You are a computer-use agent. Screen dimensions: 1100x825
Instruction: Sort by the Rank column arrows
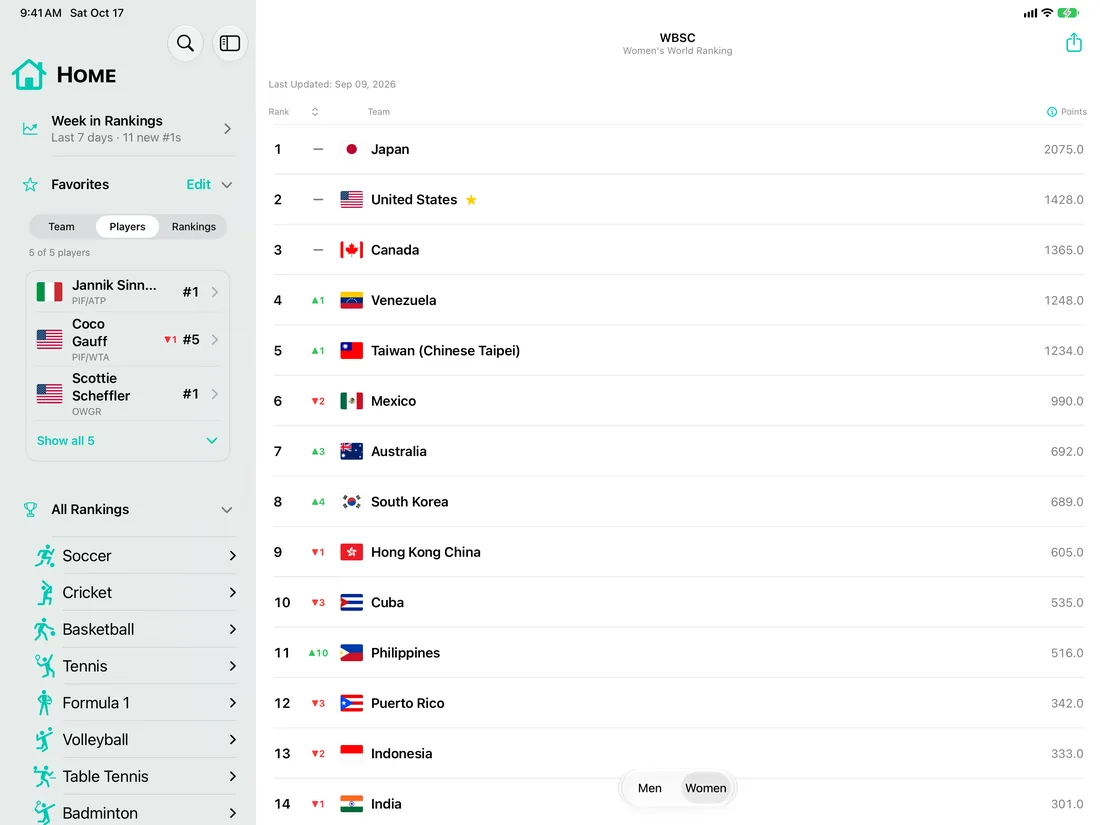315,112
